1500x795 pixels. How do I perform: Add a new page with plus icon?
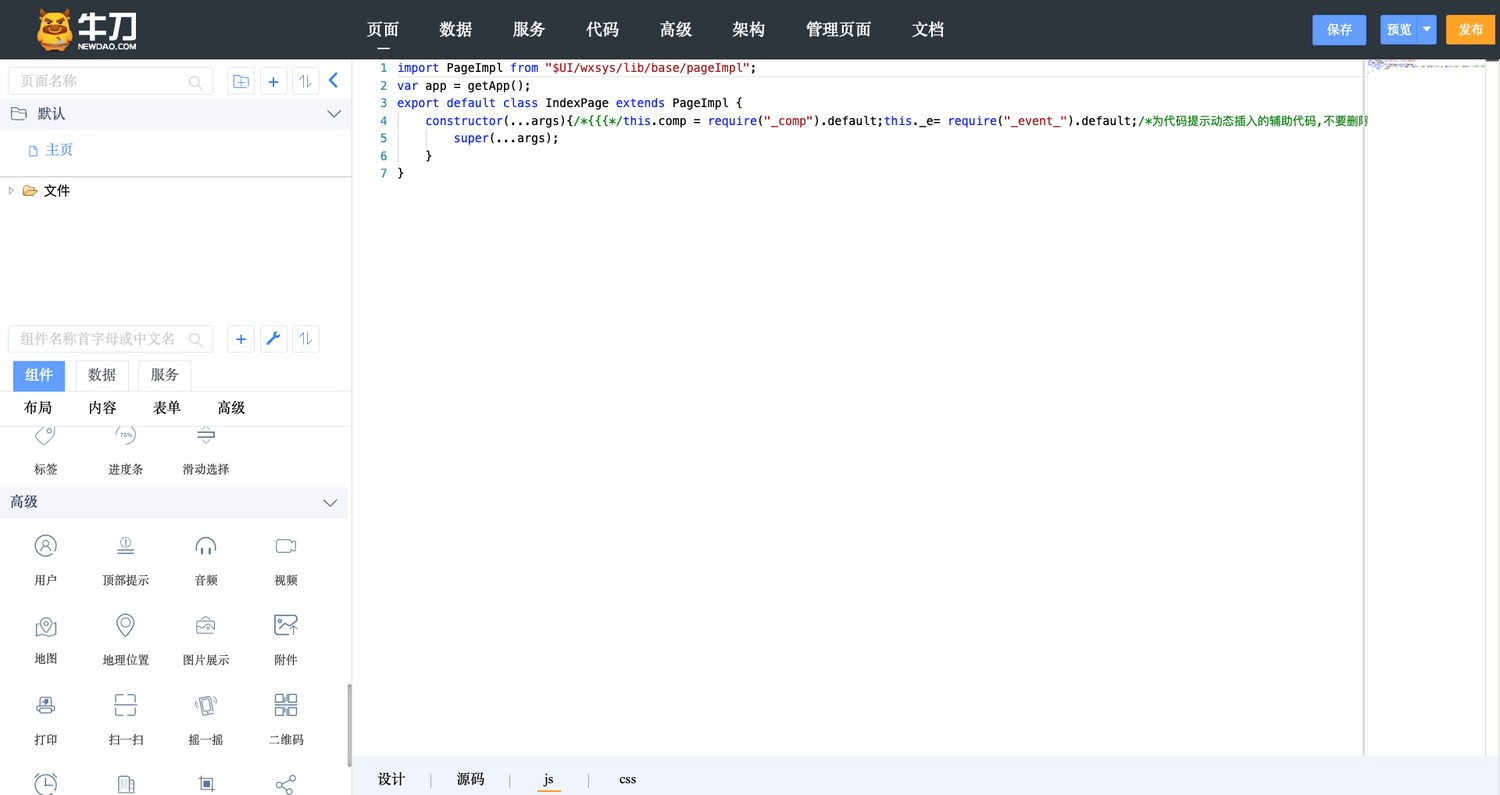(x=273, y=81)
